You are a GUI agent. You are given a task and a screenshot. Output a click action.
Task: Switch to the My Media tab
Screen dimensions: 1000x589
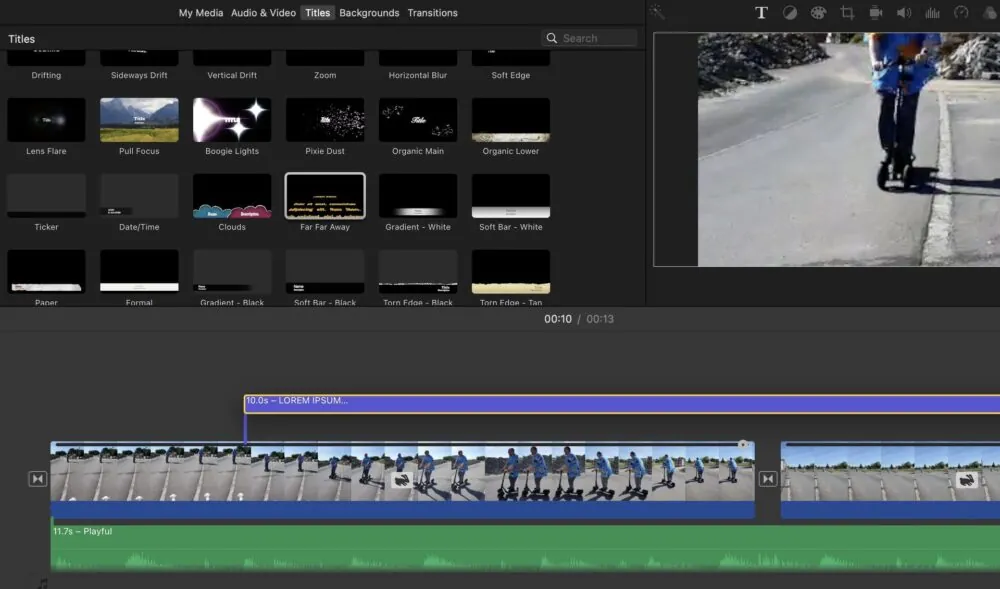point(201,13)
